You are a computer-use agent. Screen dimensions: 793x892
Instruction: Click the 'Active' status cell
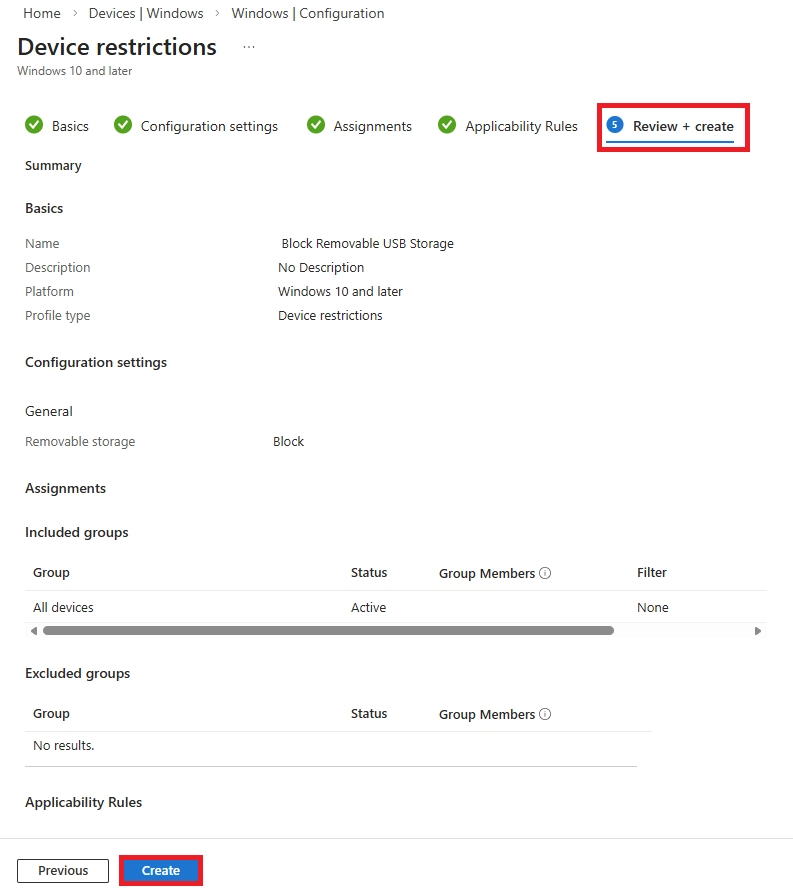369,608
